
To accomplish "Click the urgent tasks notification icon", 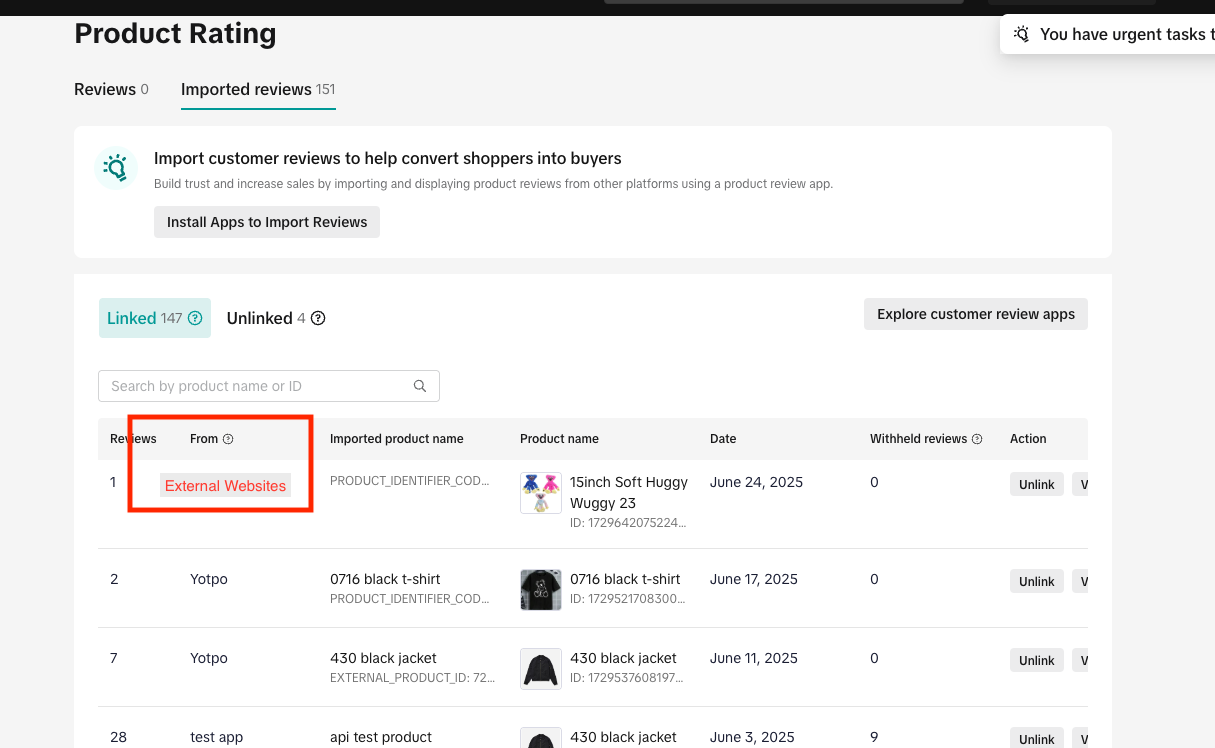I will pos(1021,34).
